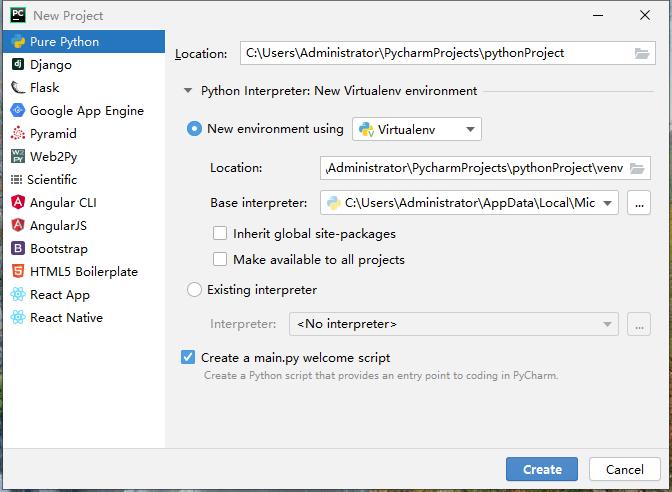Image resolution: width=672 pixels, height=492 pixels.
Task: Uncheck Create a main.py welcome script
Action: (x=188, y=357)
